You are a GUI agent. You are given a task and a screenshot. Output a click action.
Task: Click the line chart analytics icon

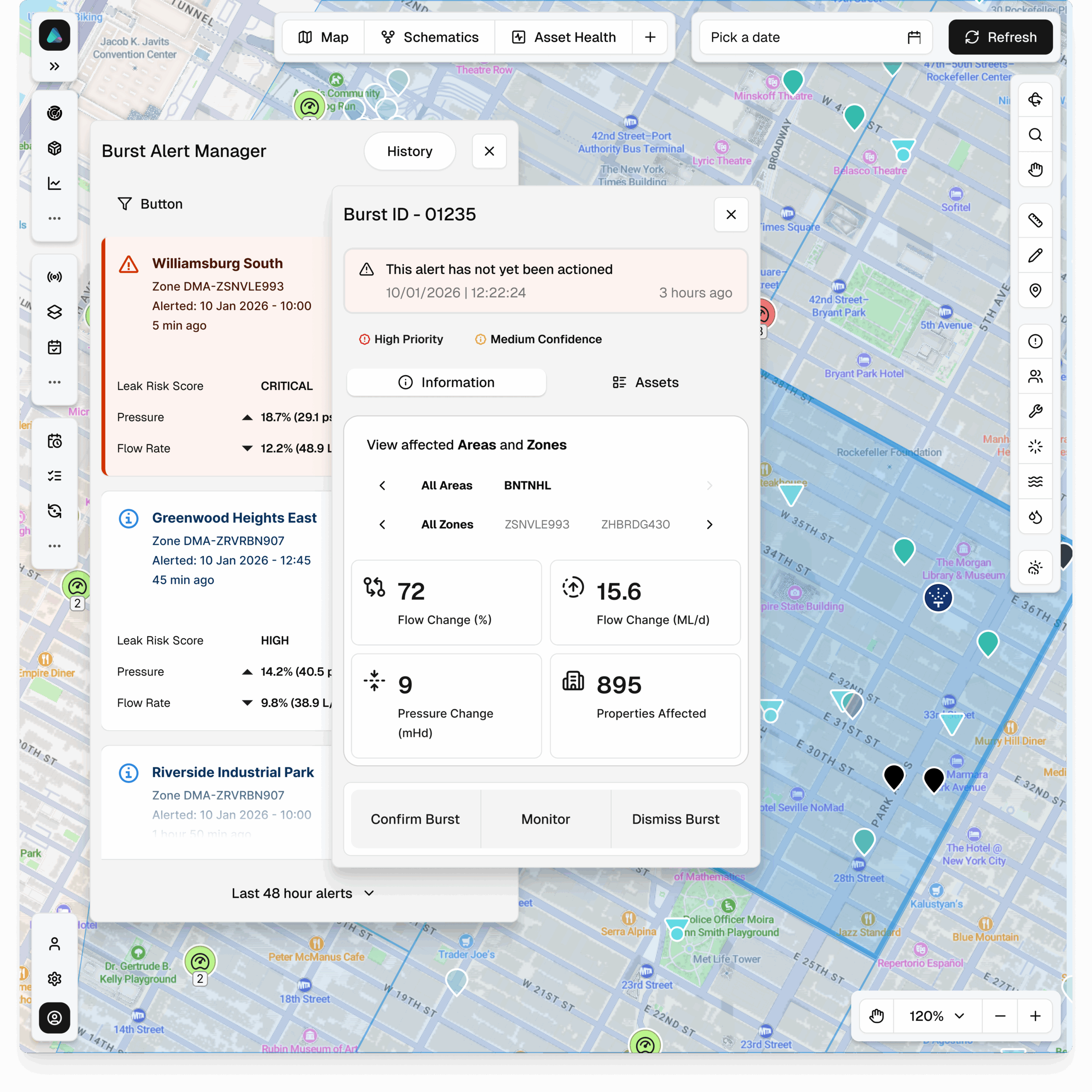[54, 183]
